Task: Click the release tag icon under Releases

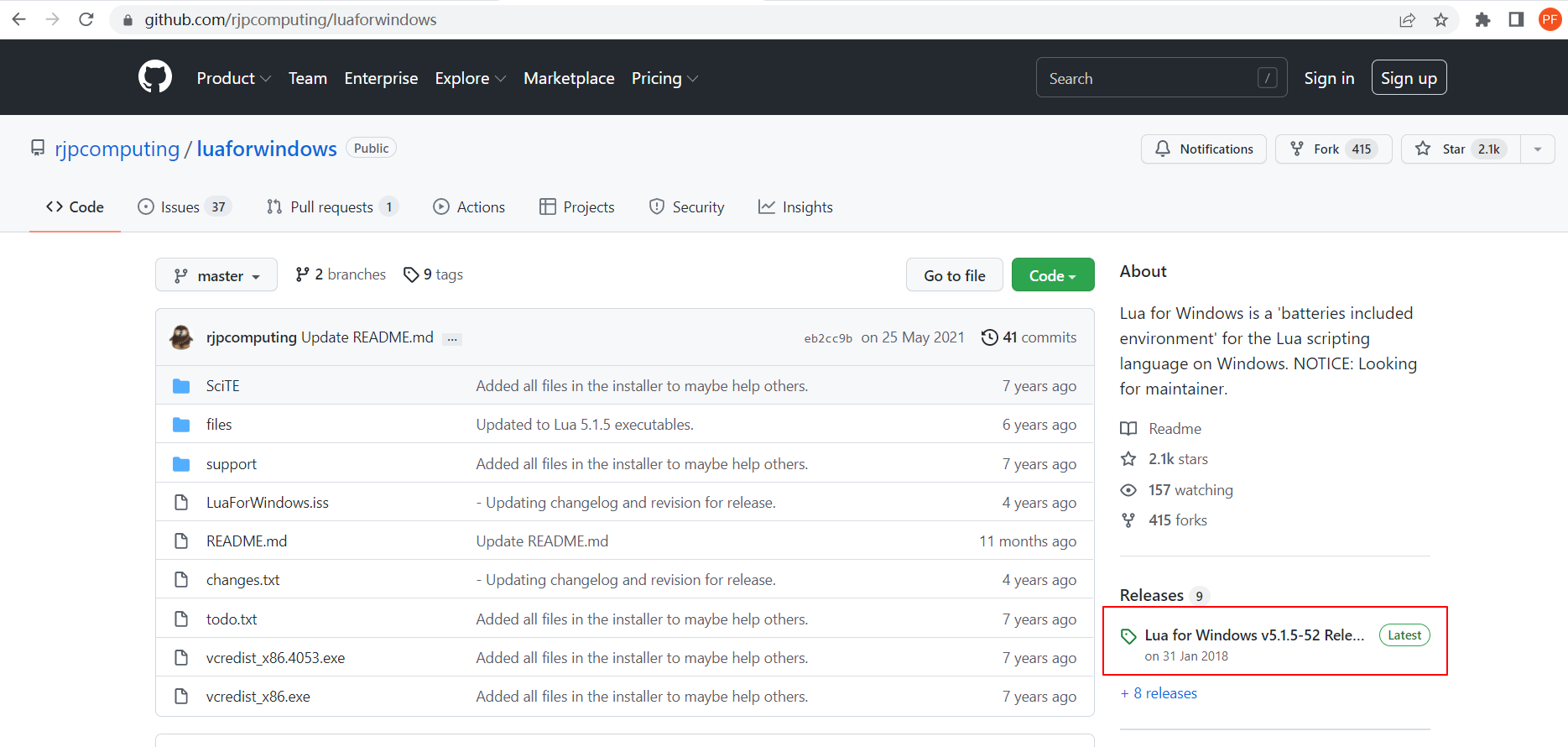Action: (x=1128, y=636)
